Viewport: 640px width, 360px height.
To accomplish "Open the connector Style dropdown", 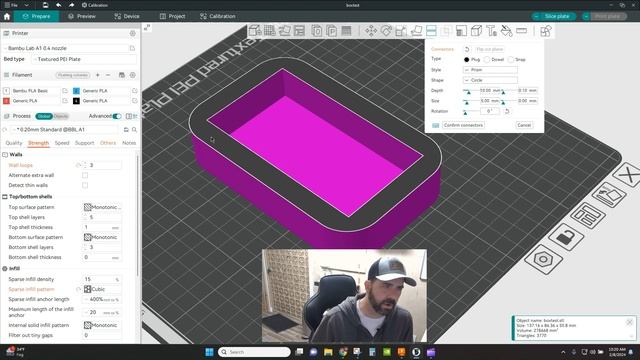I will tap(490, 70).
